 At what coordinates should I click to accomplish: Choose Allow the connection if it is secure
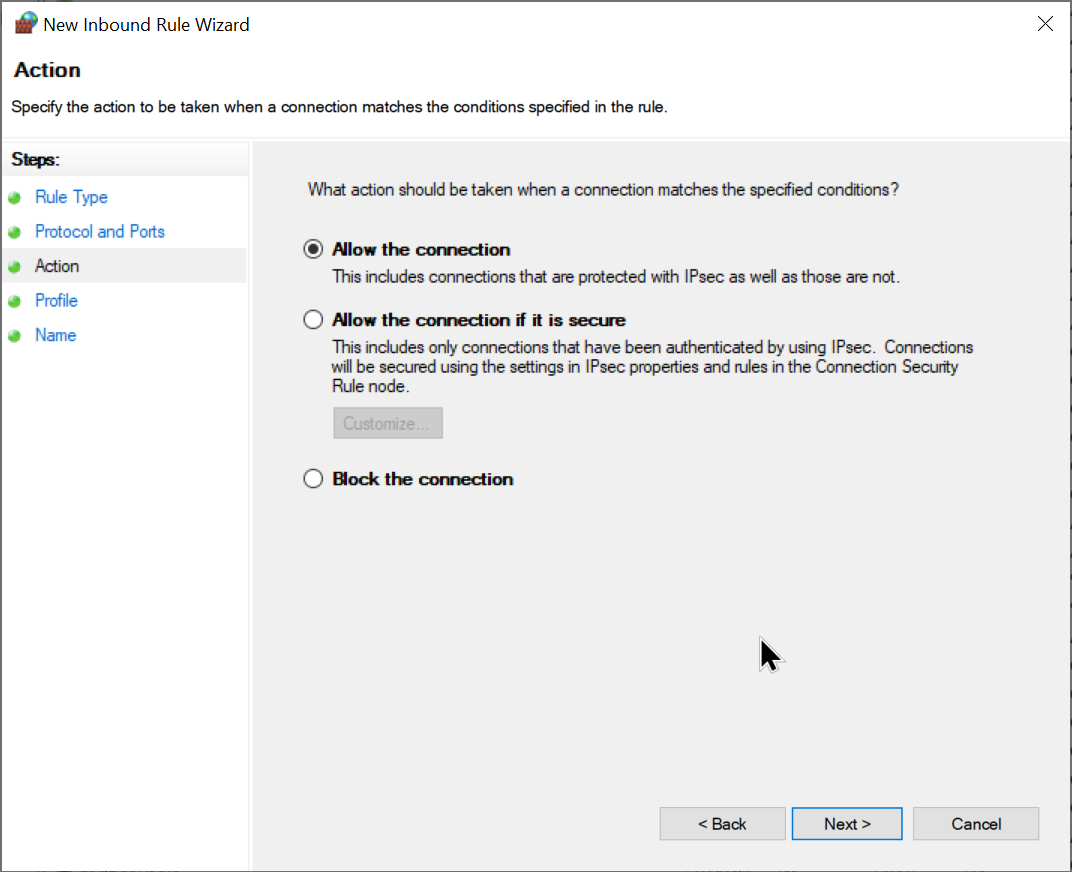point(313,319)
